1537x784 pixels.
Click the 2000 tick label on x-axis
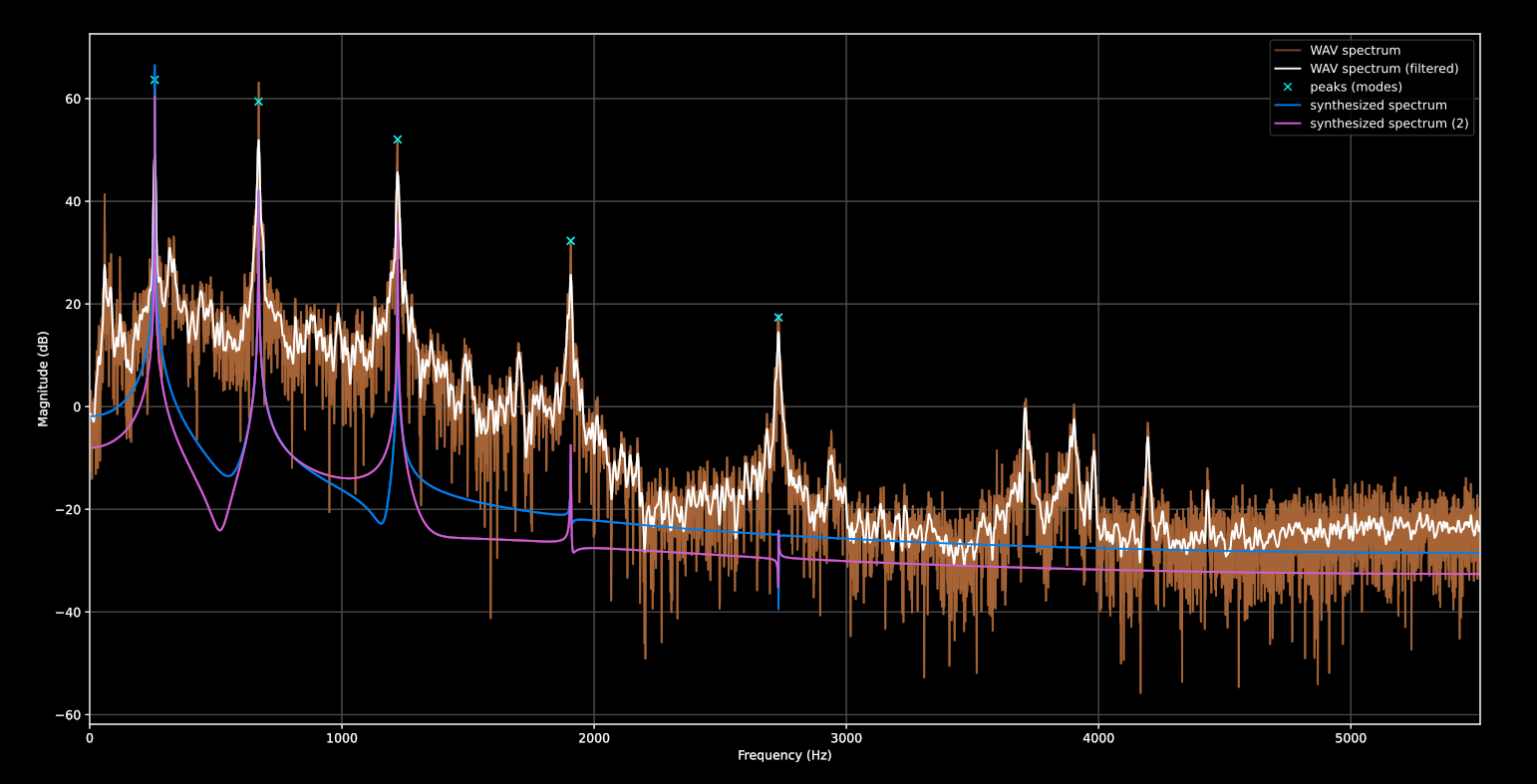pos(594,738)
